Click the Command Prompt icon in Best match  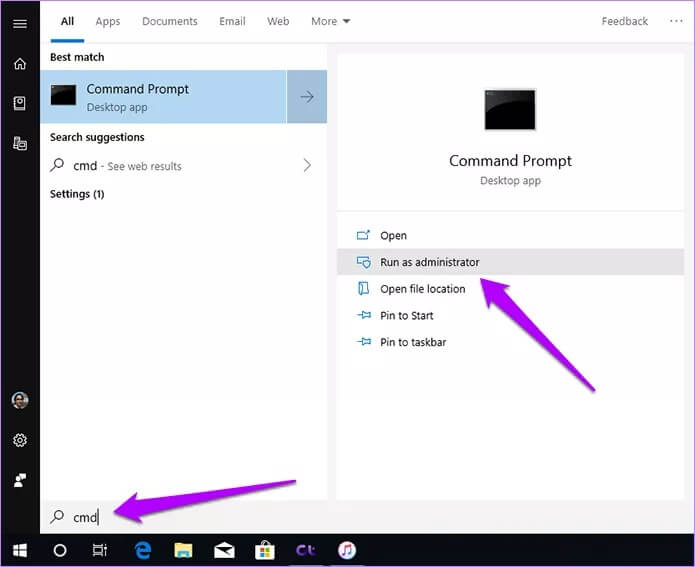coord(63,95)
